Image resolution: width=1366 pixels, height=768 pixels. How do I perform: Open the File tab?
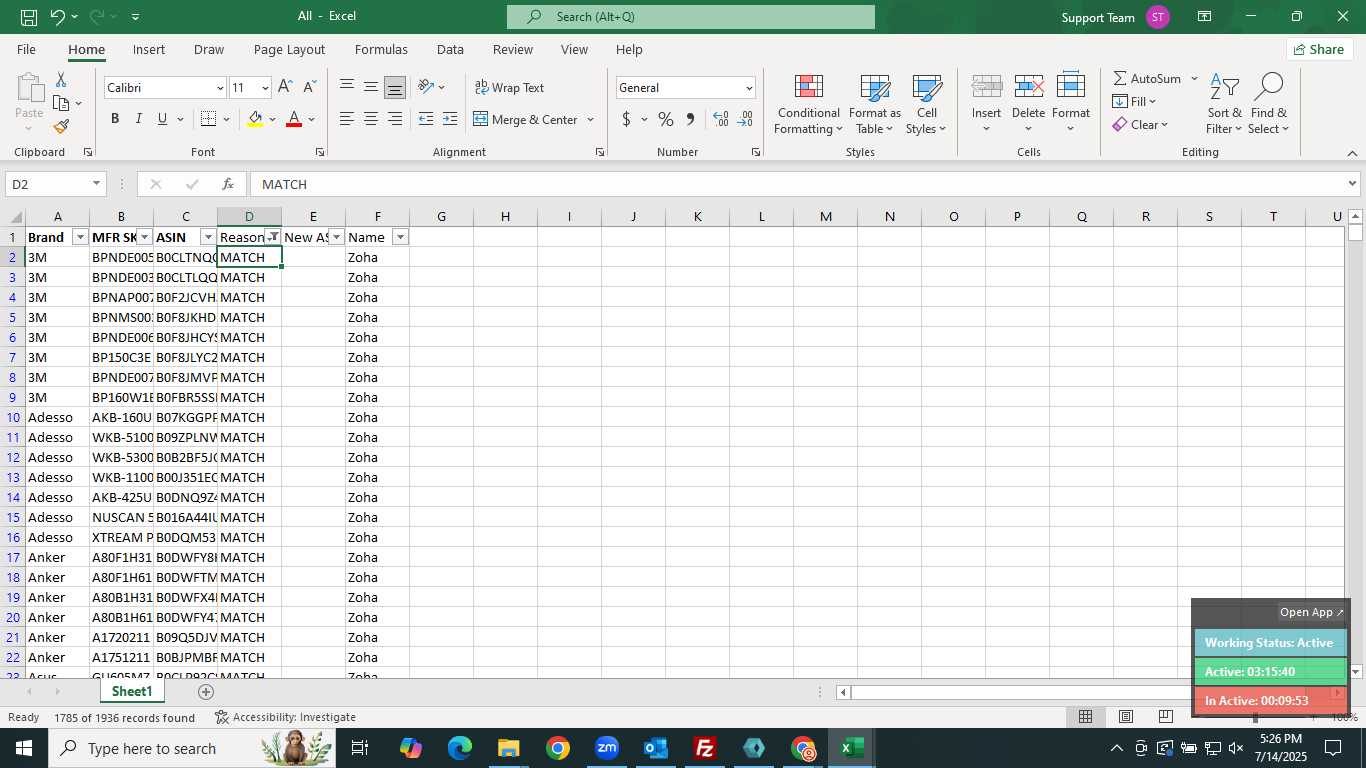point(26,49)
